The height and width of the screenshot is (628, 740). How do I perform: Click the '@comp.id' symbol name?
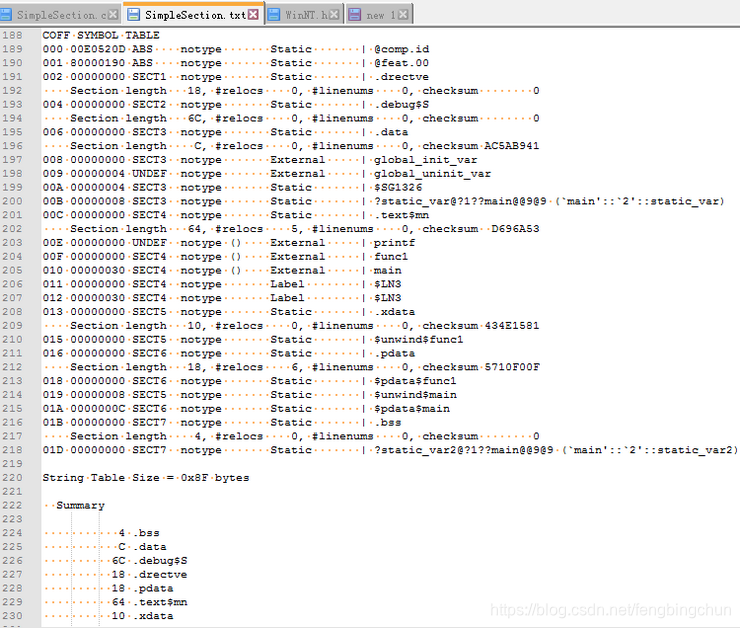pyautogui.click(x=402, y=49)
